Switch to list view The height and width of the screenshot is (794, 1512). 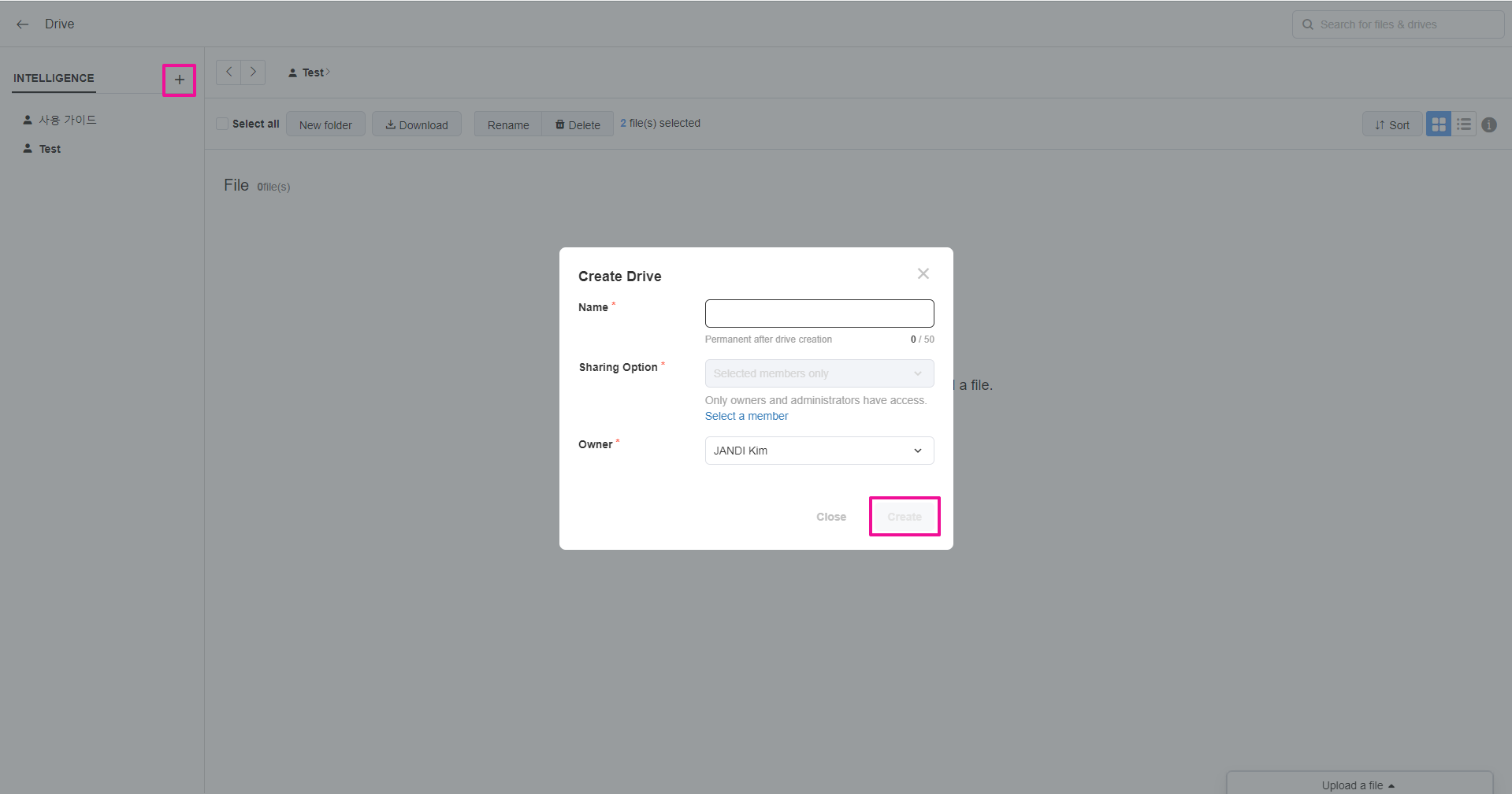point(1464,124)
